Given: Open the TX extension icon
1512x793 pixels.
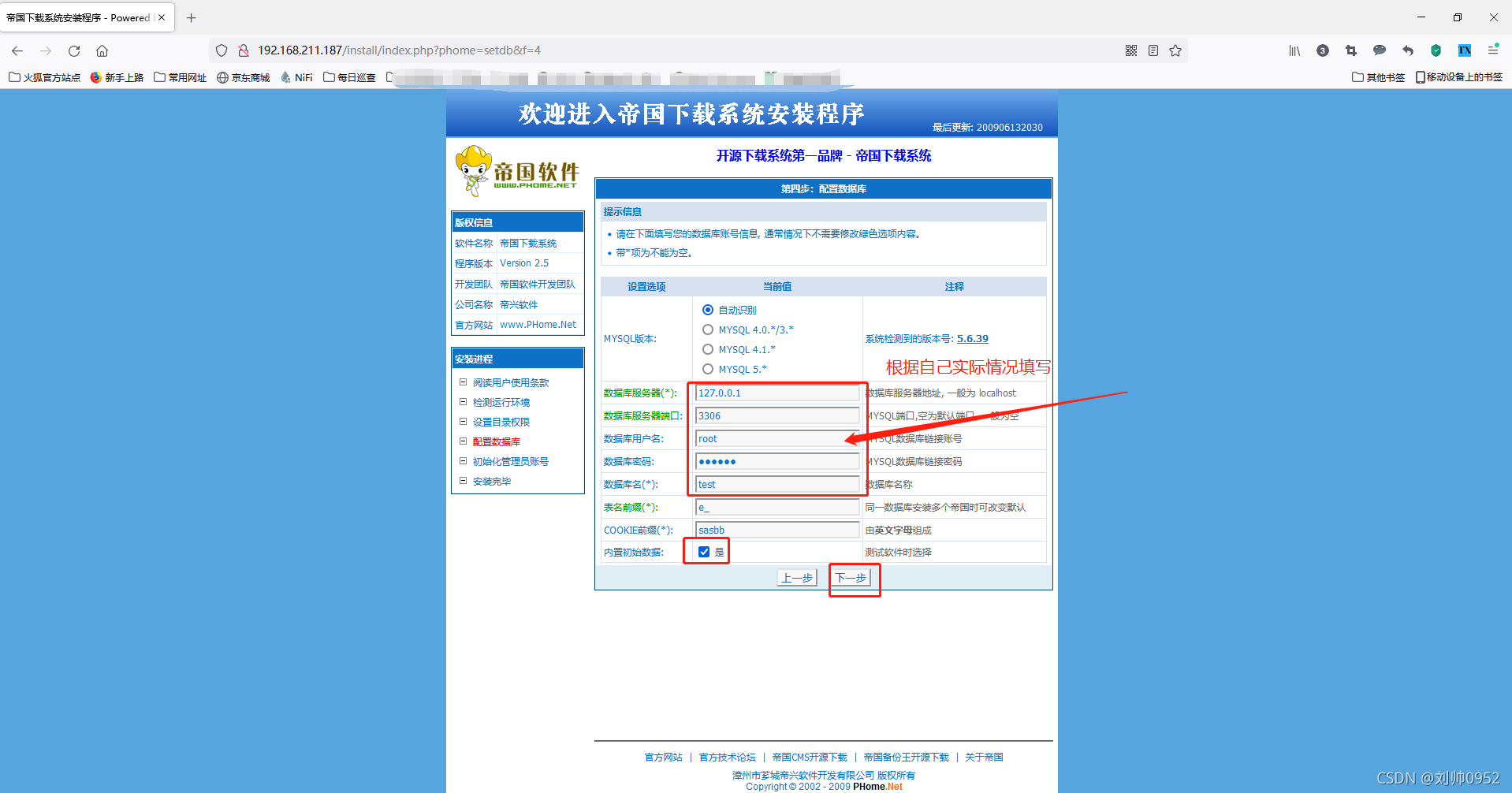Looking at the screenshot, I should [1465, 50].
